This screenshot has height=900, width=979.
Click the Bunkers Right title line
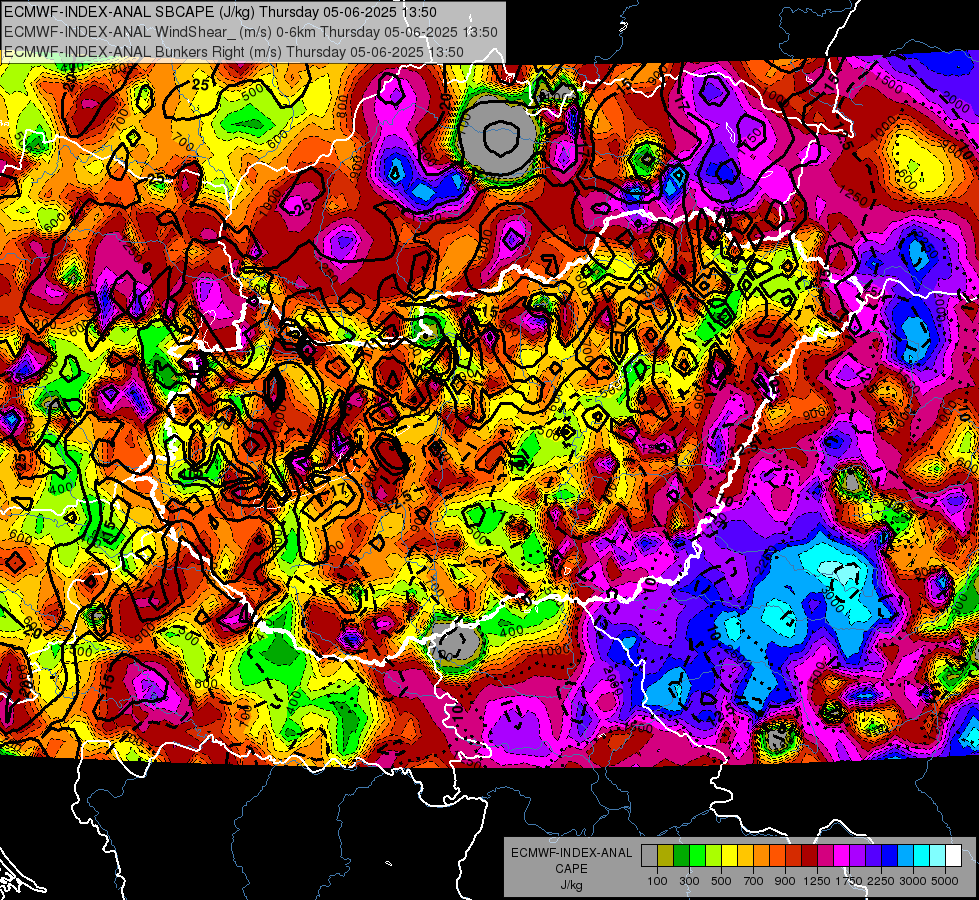234,52
